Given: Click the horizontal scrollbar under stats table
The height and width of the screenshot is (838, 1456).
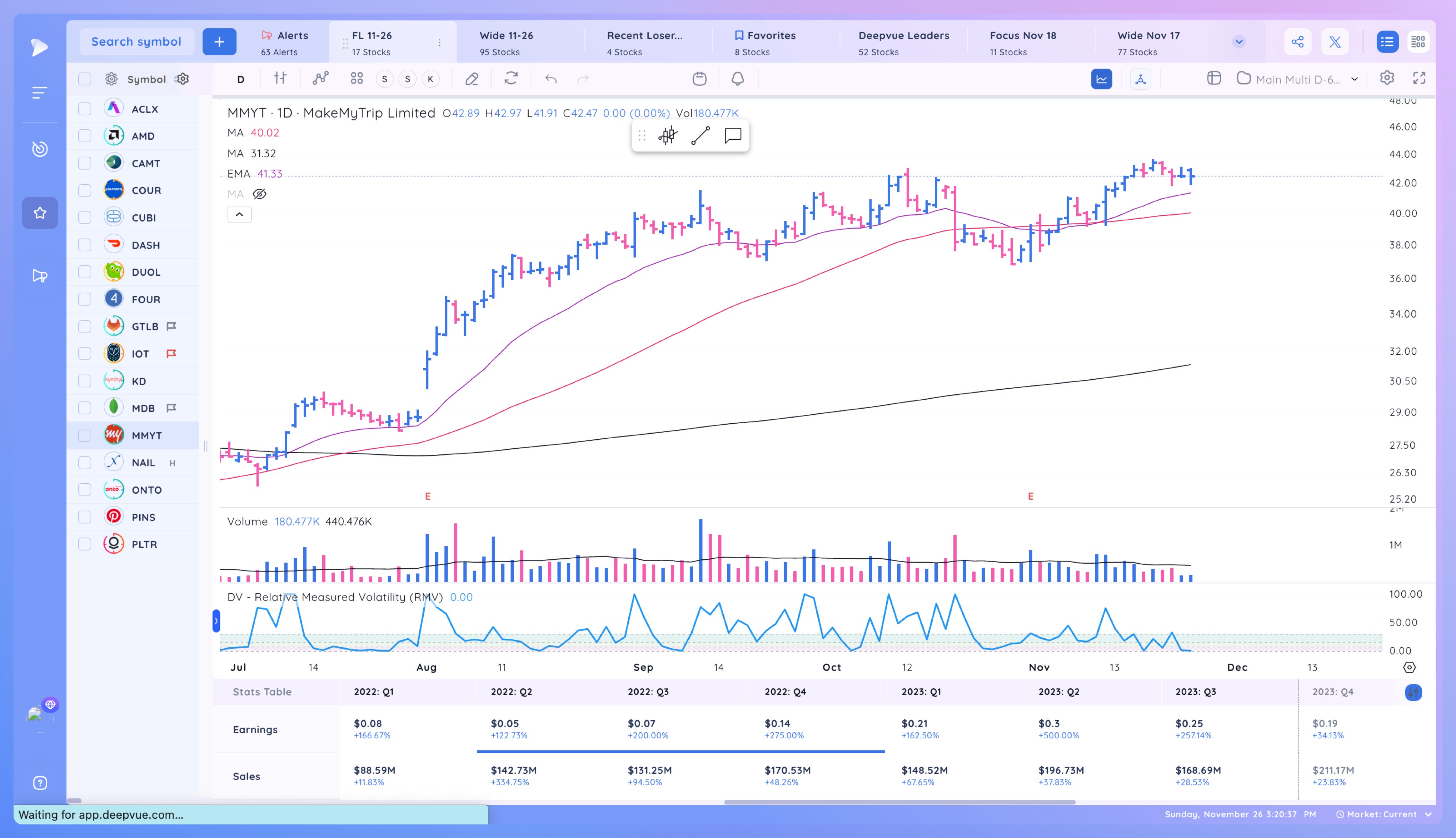Looking at the screenshot, I should [899, 802].
